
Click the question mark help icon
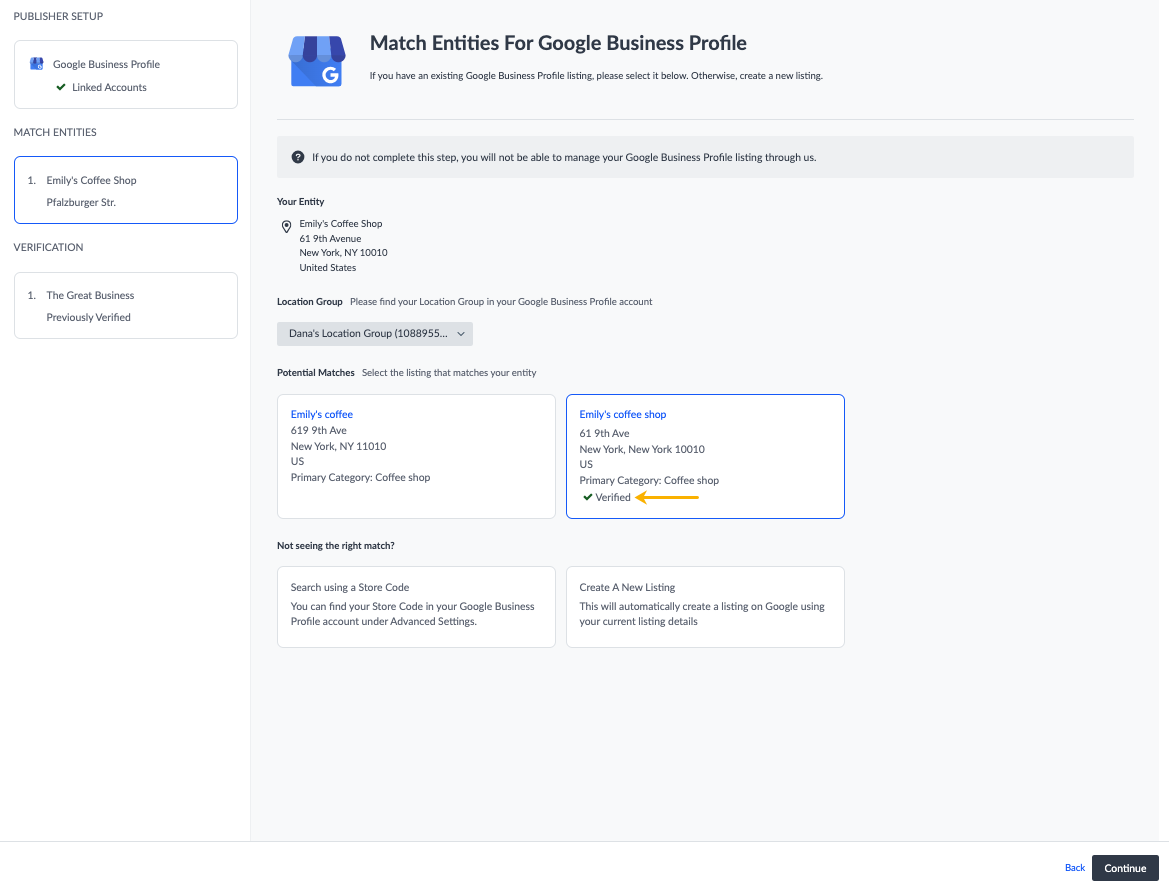point(297,157)
